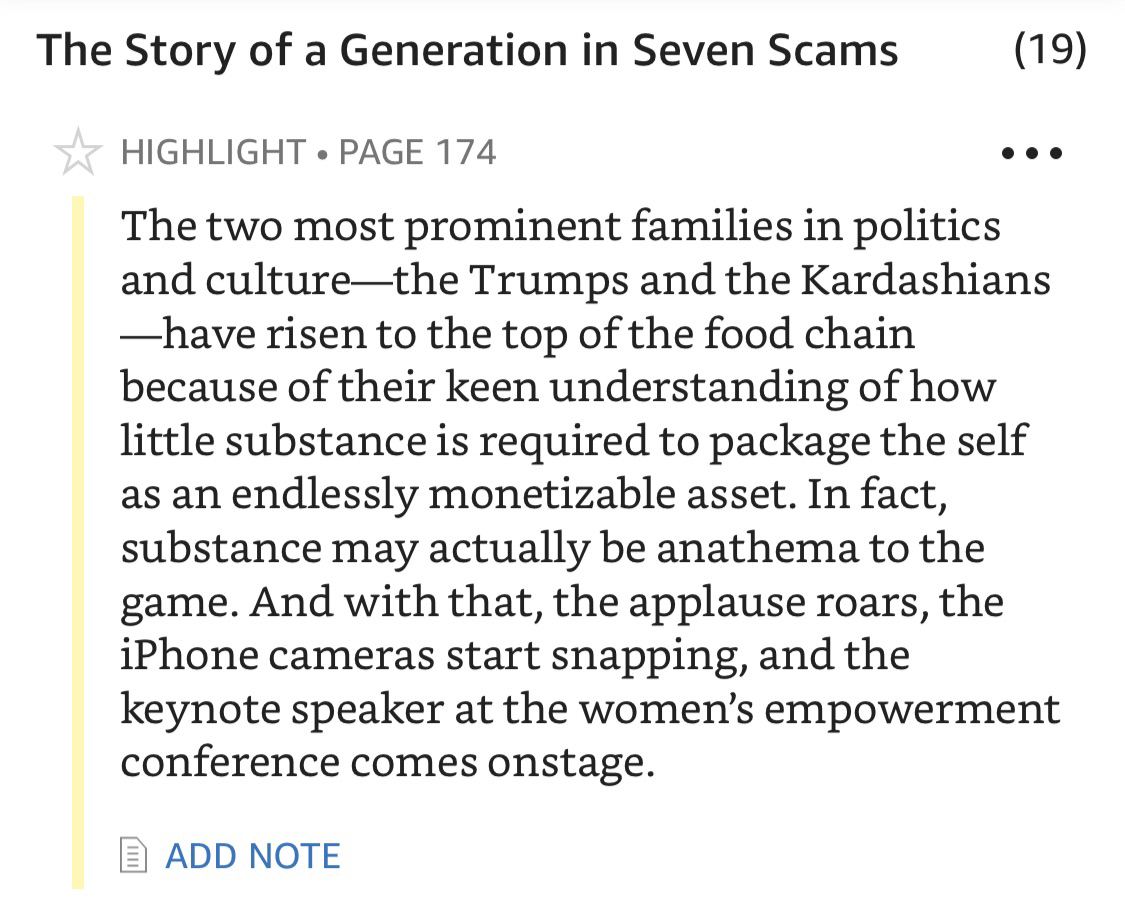Click the (19) highlight count
Image resolution: width=1125 pixels, height=923 pixels.
[1049, 49]
